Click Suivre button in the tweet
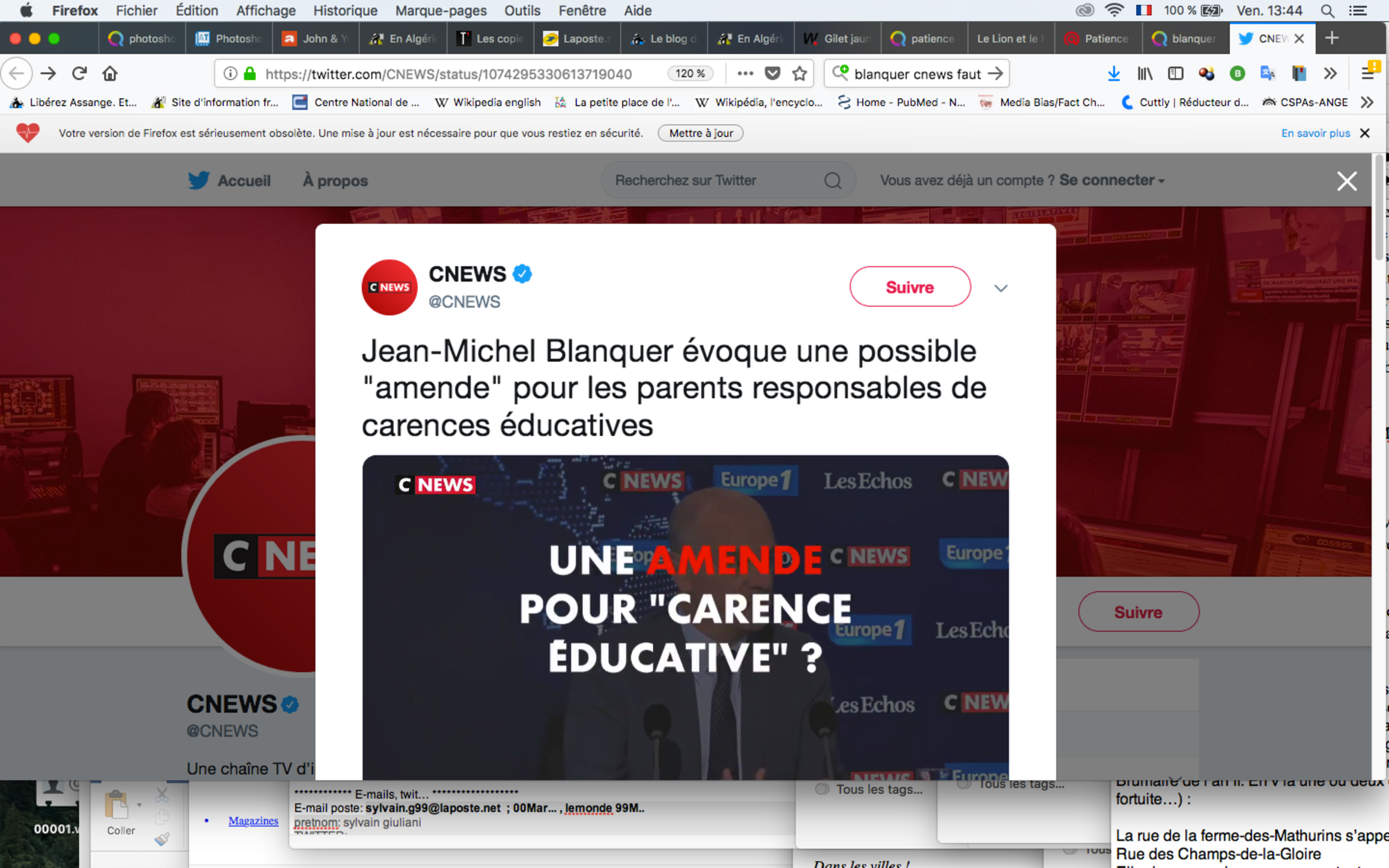This screenshot has height=868, width=1389. pyautogui.click(x=910, y=287)
